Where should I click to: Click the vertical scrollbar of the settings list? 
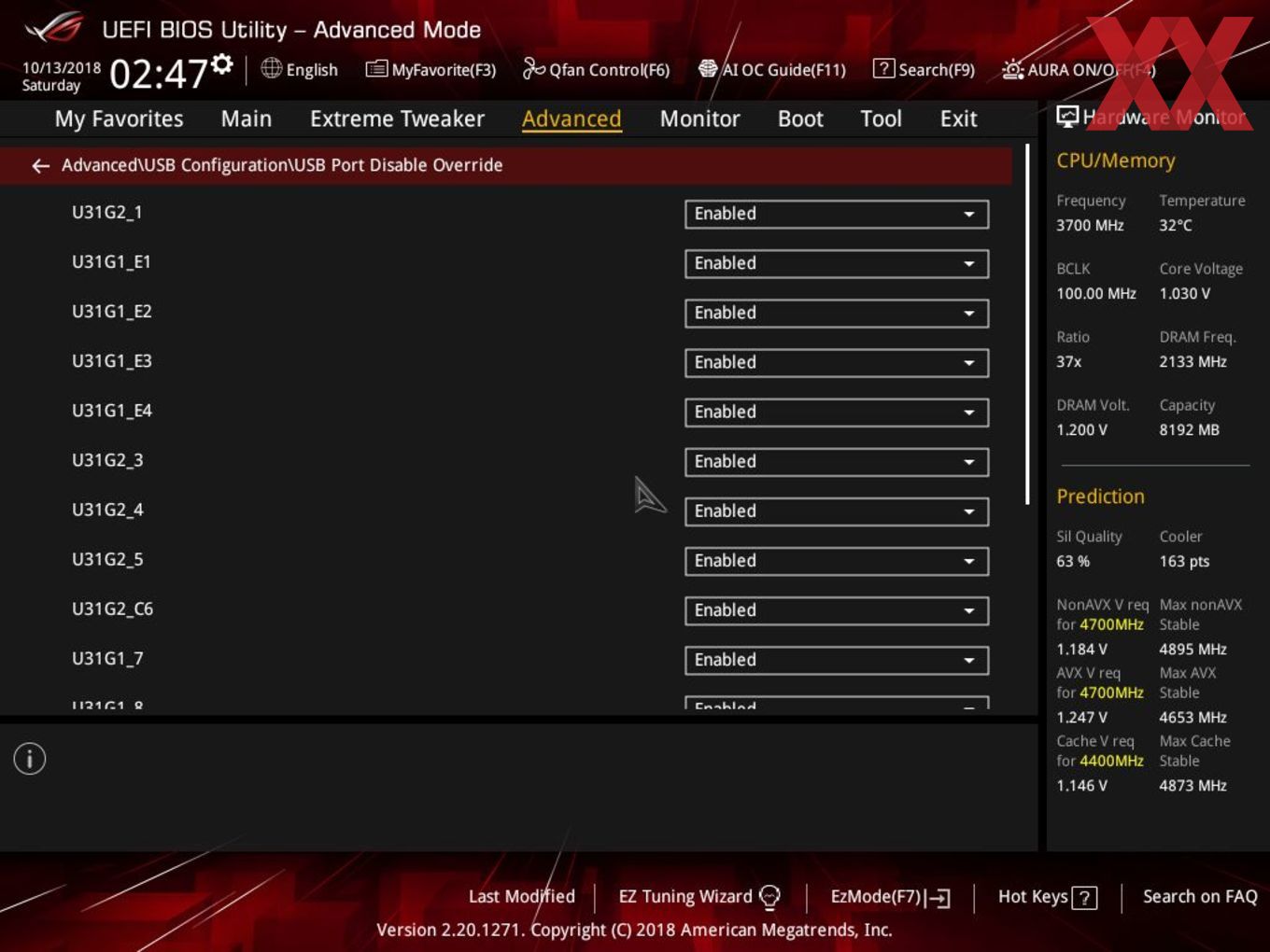click(1027, 325)
